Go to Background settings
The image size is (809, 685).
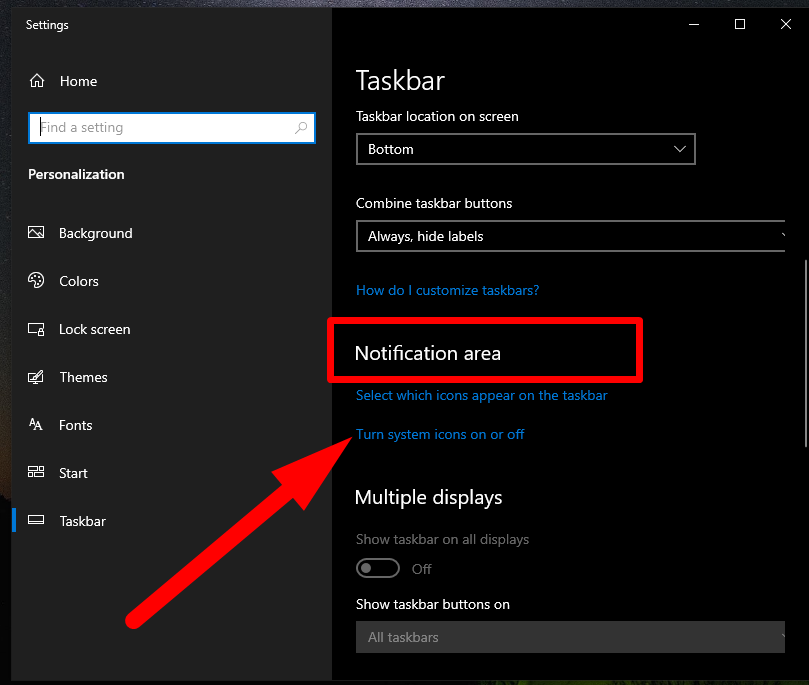click(x=95, y=233)
